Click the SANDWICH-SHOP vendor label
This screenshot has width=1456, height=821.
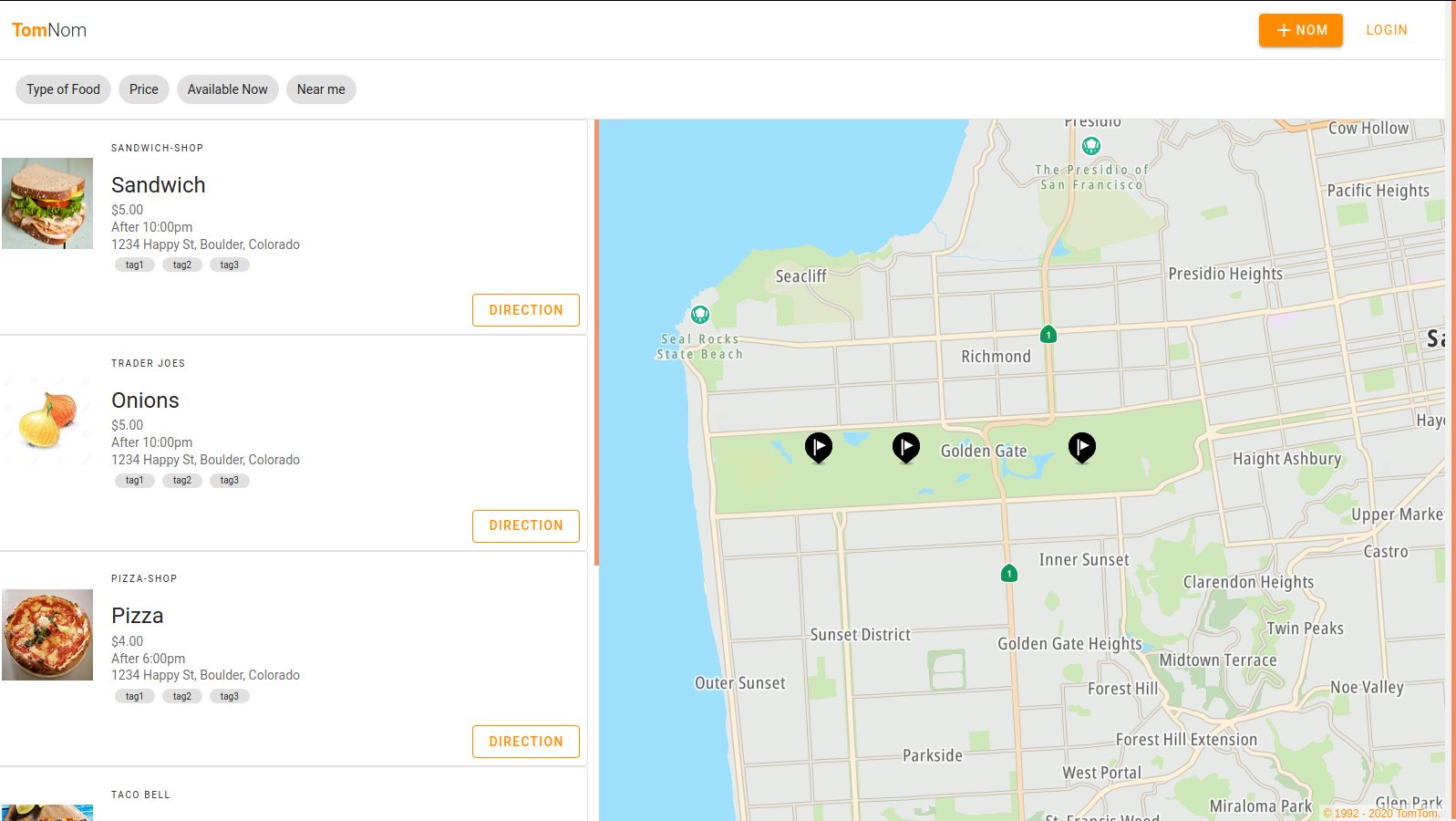point(158,148)
